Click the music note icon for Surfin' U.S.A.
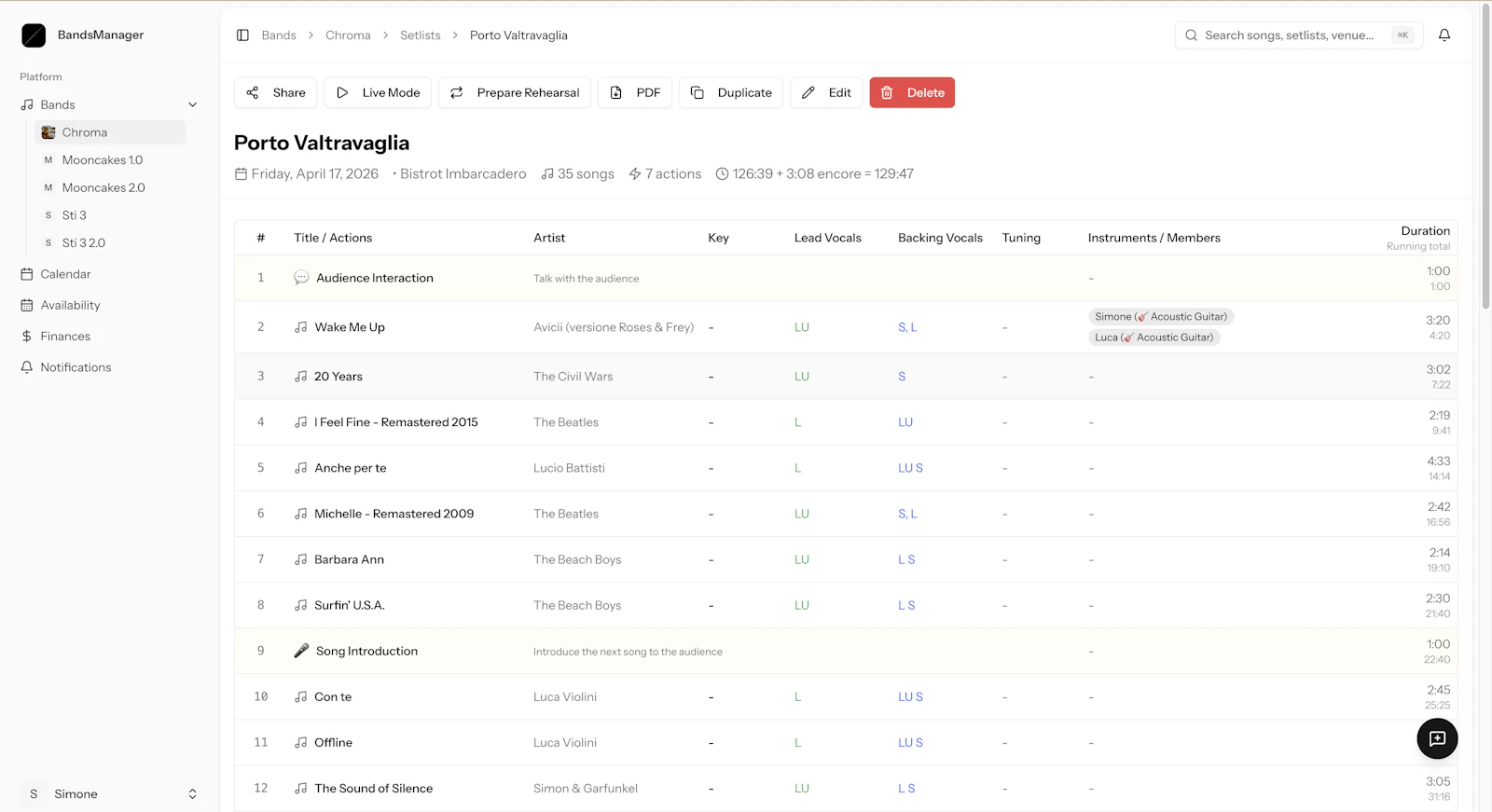 click(x=301, y=605)
